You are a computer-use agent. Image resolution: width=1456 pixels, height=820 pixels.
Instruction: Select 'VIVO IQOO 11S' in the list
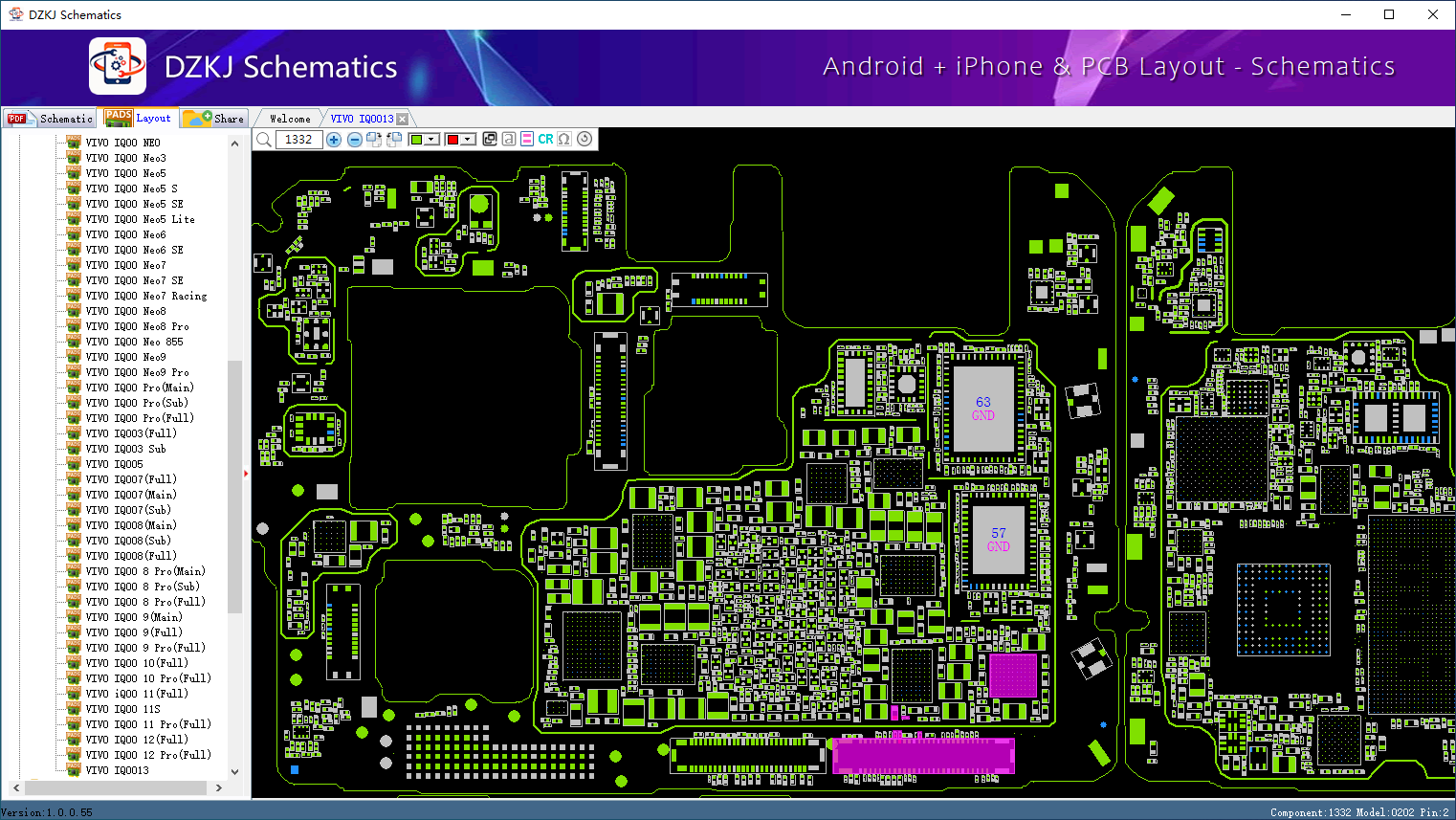[x=123, y=709]
